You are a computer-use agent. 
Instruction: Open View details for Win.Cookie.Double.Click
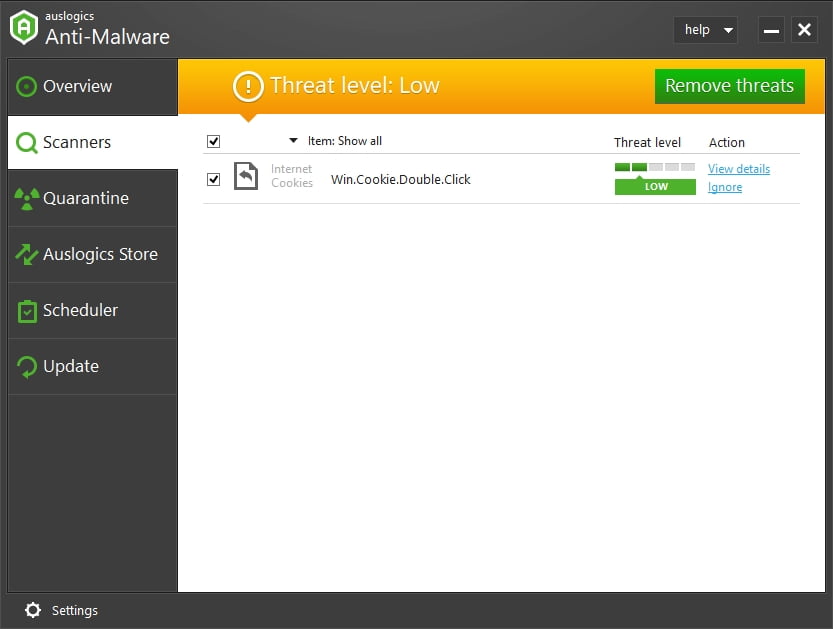point(738,169)
